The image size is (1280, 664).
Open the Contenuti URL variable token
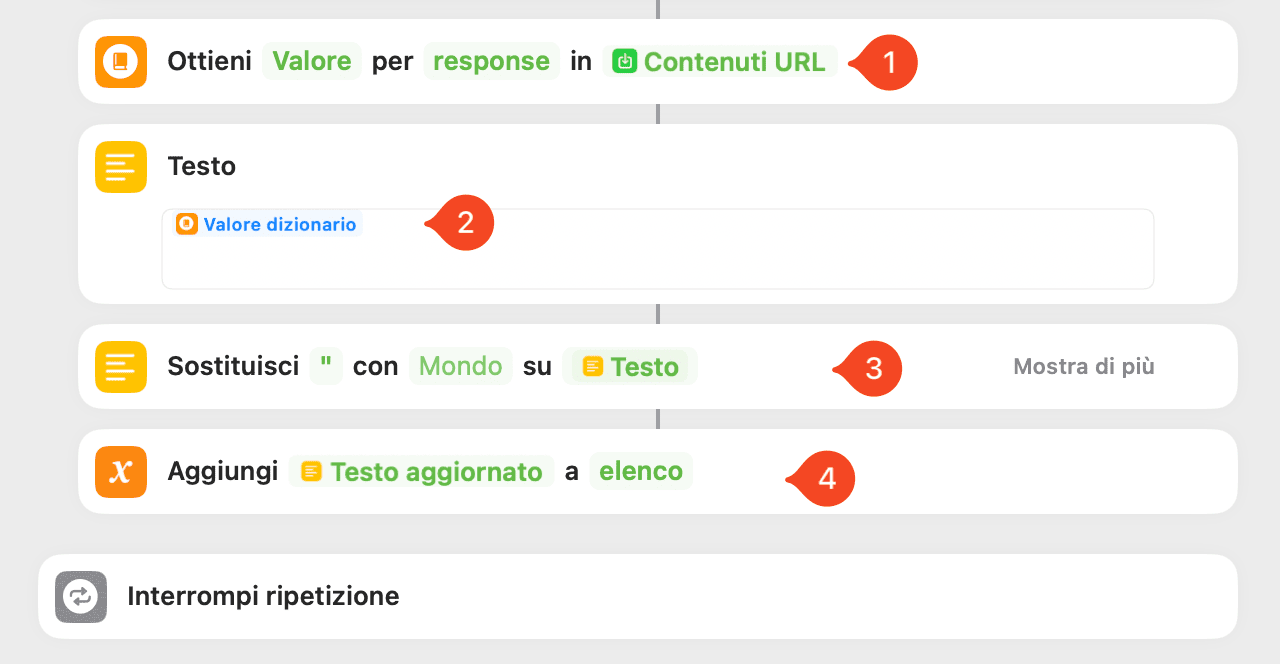pyautogui.click(x=721, y=62)
